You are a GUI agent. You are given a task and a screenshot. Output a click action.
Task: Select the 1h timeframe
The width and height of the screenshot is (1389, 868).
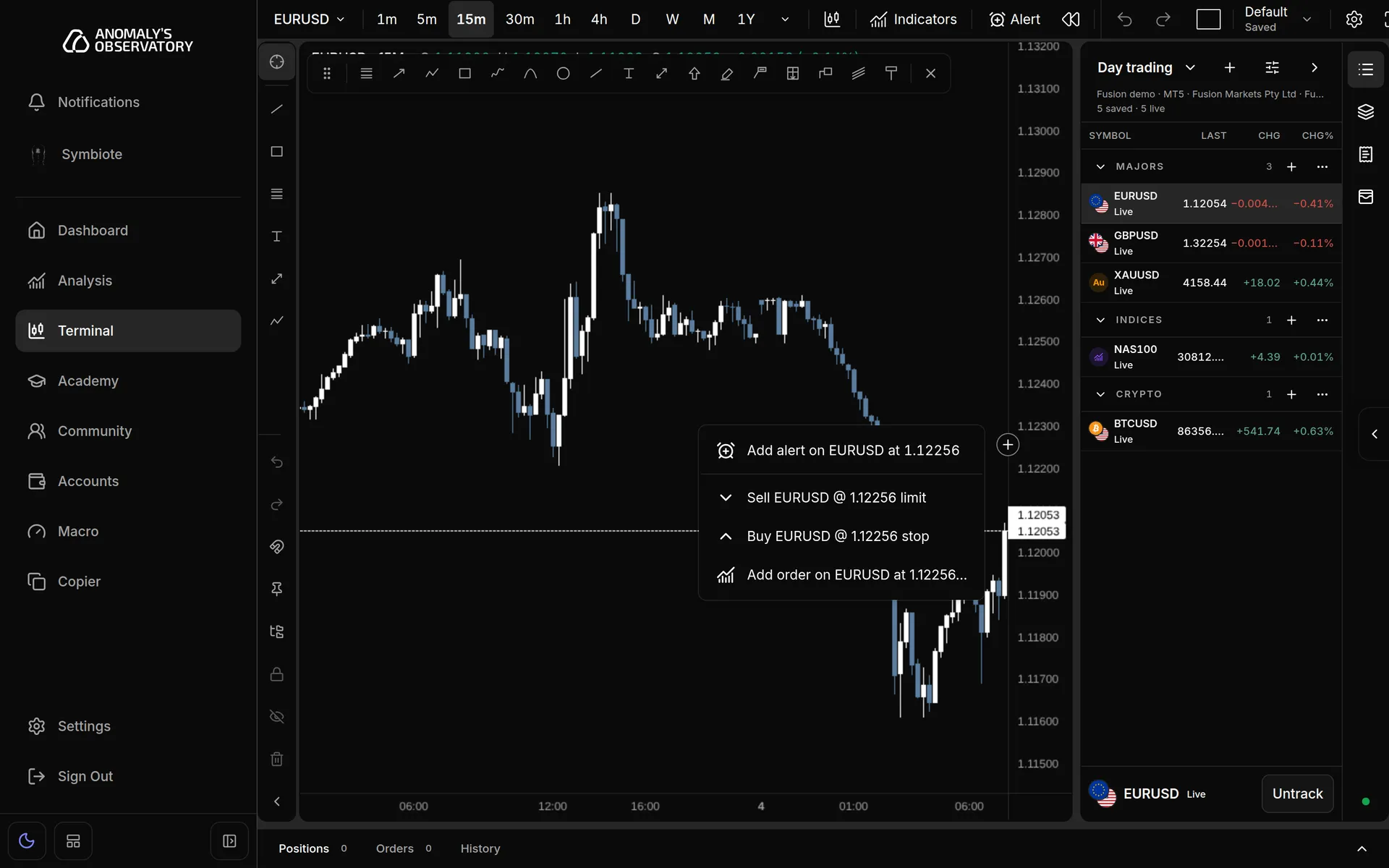pos(562,20)
